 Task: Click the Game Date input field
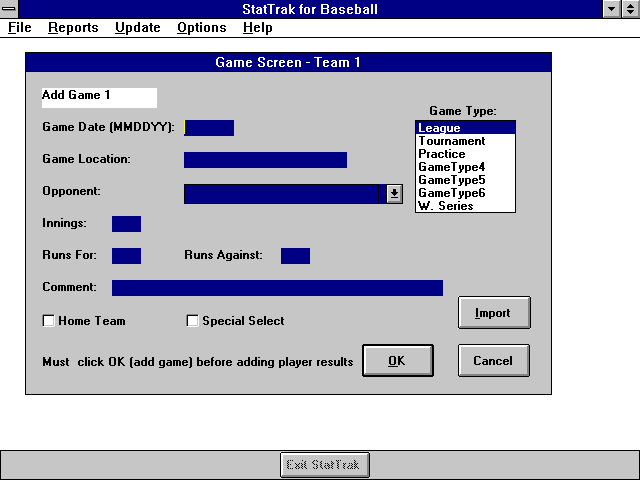coord(209,128)
